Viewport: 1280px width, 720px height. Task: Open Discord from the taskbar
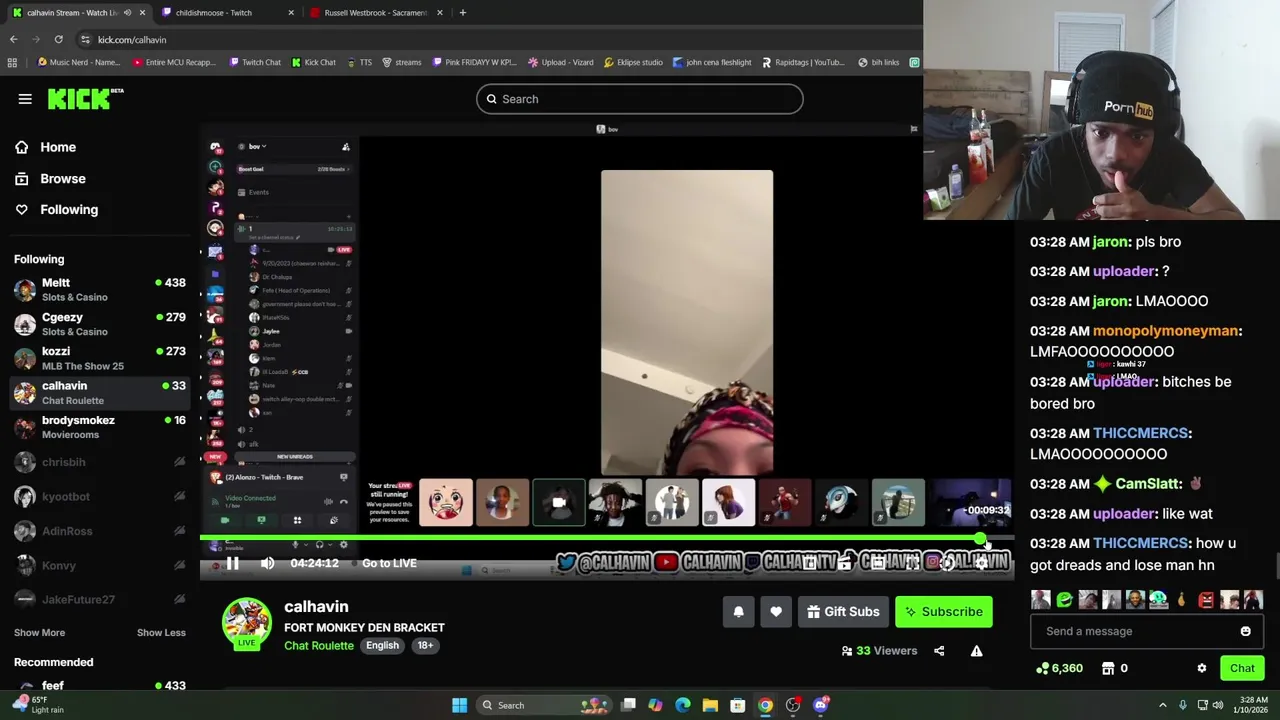click(x=821, y=705)
